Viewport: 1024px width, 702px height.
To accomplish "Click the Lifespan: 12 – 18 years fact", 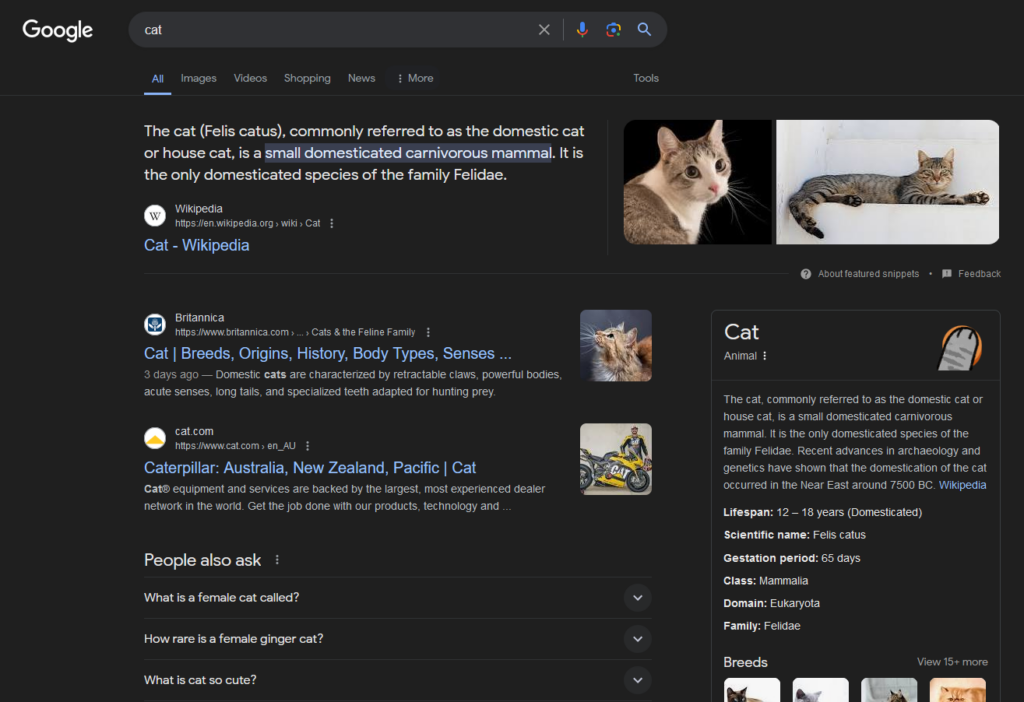I will click(822, 513).
